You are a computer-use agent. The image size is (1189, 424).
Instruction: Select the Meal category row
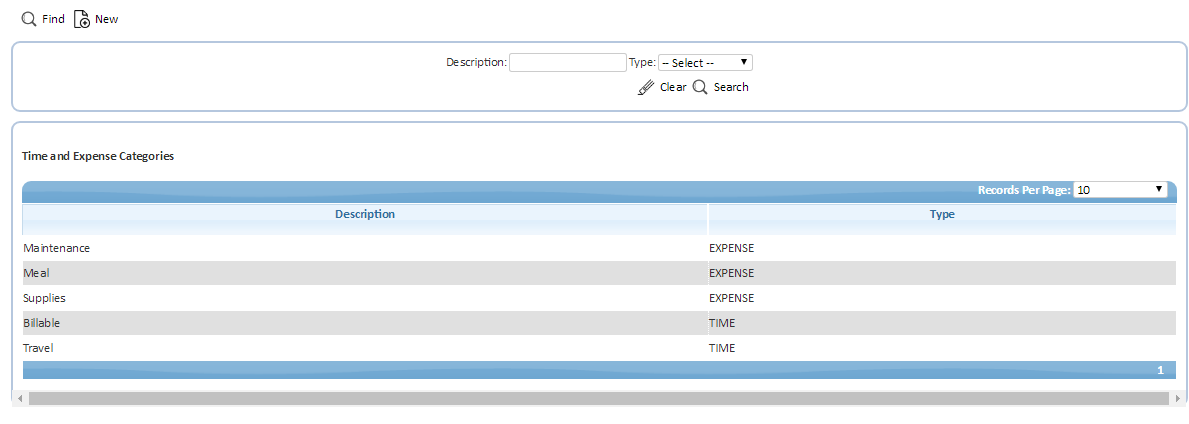599,273
